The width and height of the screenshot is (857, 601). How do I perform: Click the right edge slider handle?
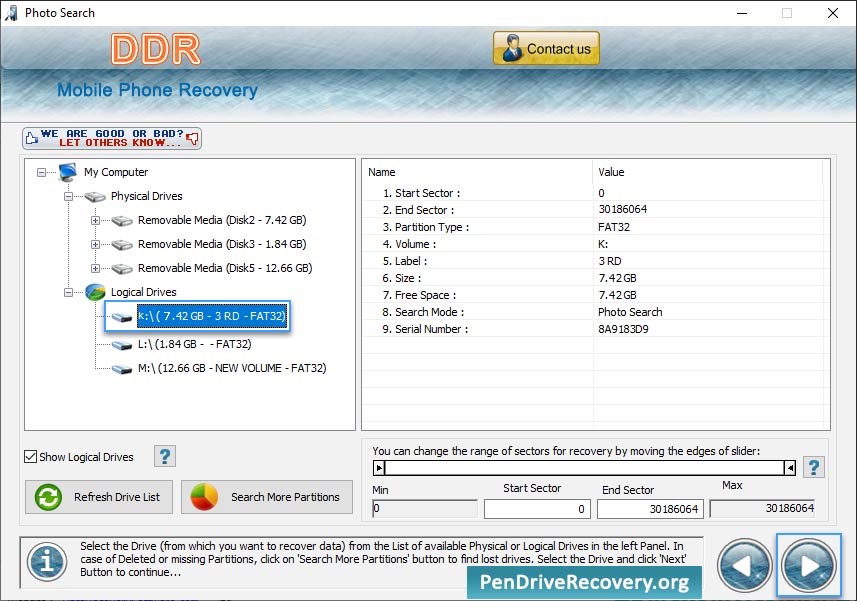pos(790,468)
